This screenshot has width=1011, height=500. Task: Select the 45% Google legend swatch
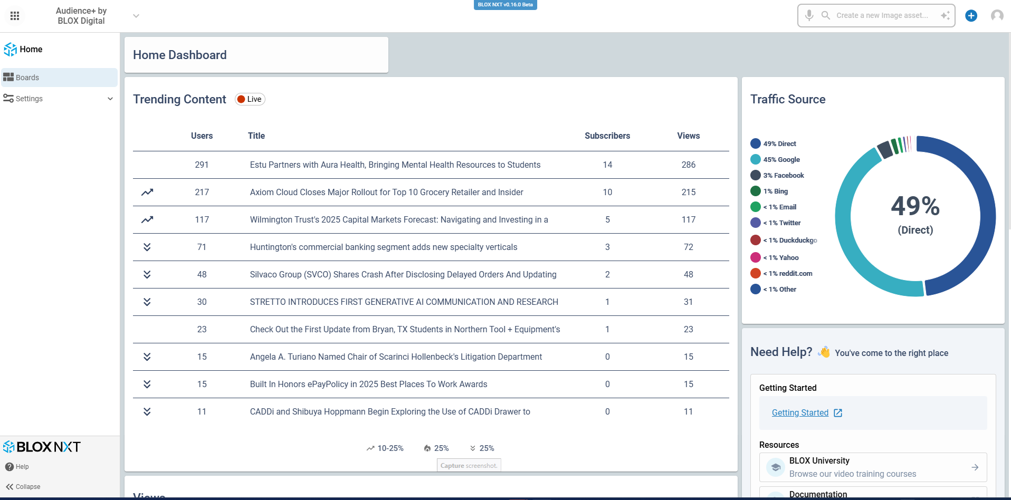coord(755,159)
